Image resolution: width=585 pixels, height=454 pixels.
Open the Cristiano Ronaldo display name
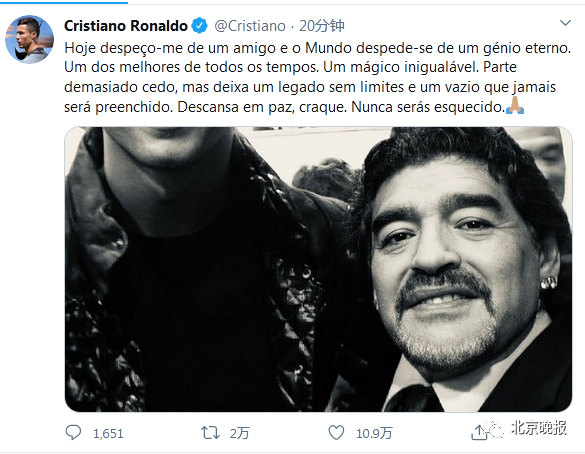[126, 26]
